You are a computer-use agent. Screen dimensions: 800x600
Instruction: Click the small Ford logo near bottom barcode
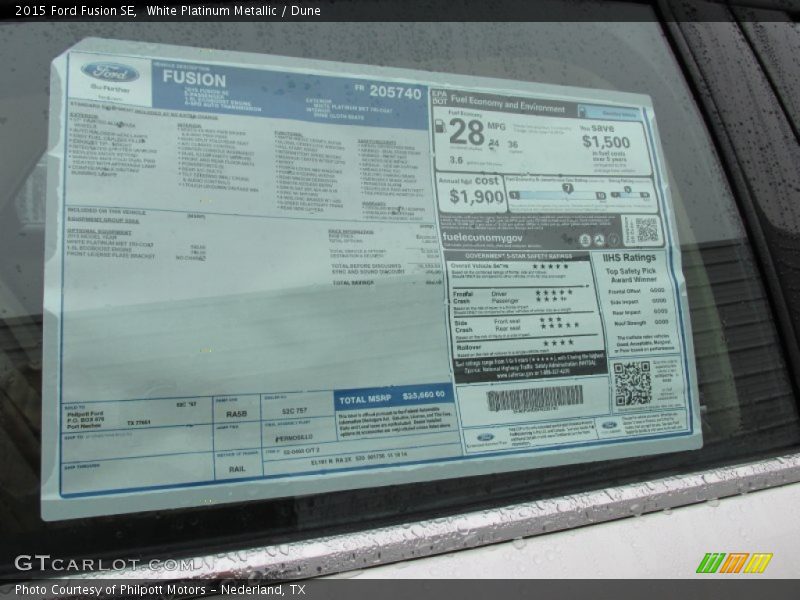[484, 438]
